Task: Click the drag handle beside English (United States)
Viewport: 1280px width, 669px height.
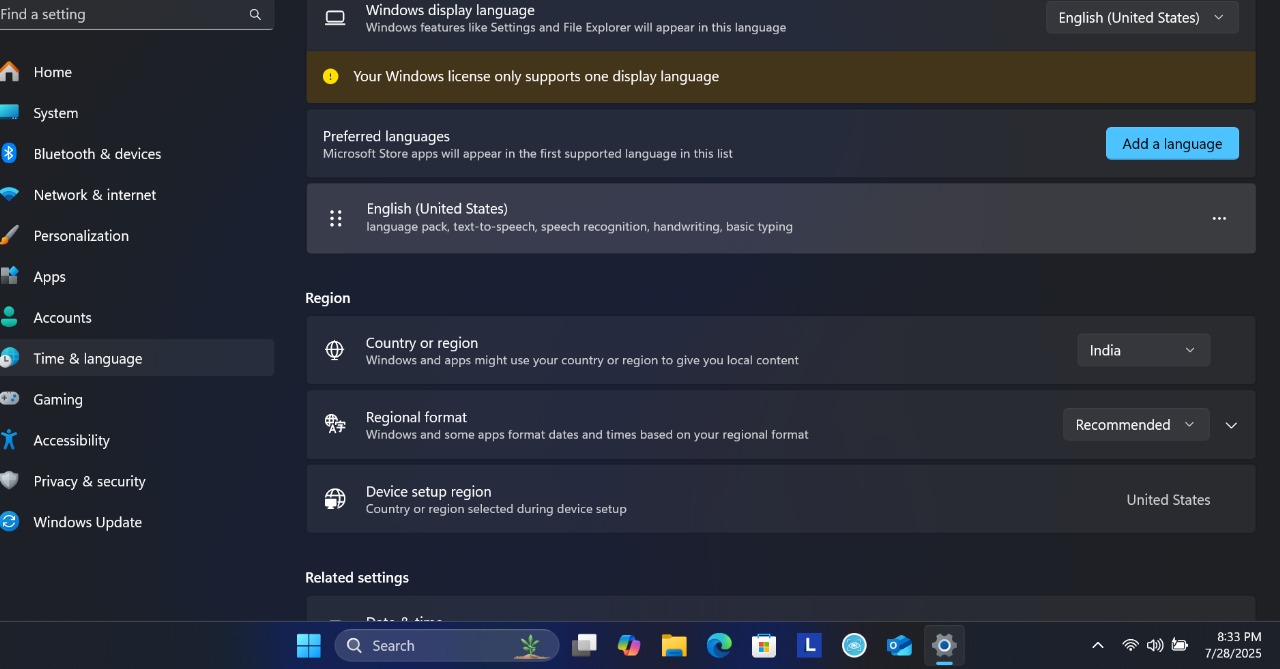Action: point(336,218)
